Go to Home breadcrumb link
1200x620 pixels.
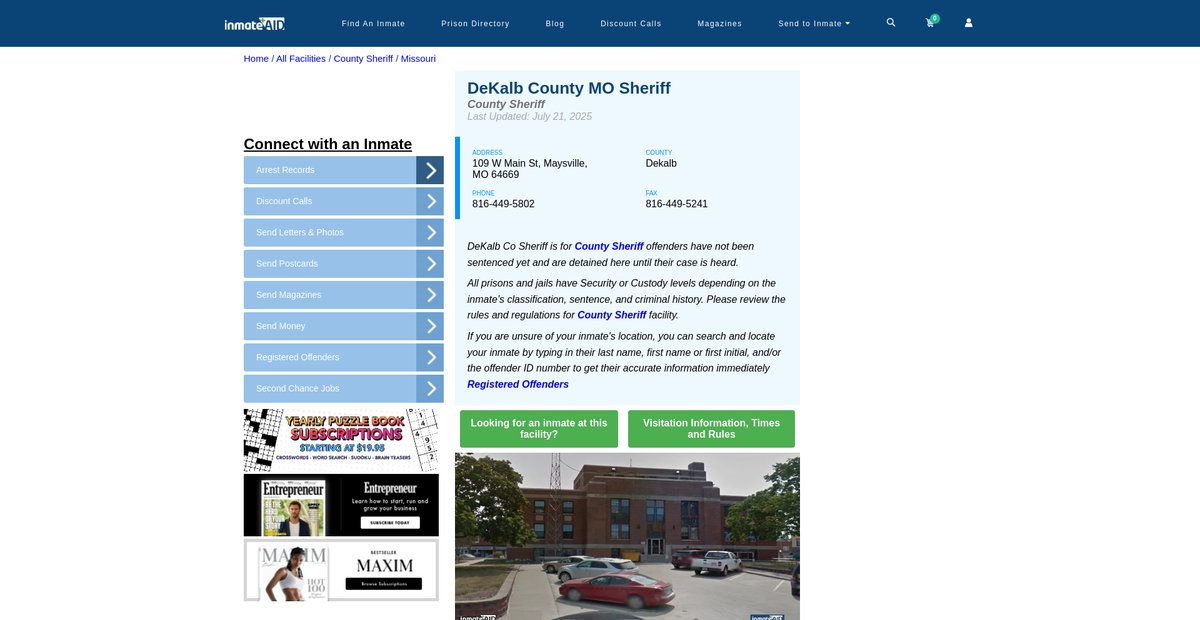click(256, 59)
